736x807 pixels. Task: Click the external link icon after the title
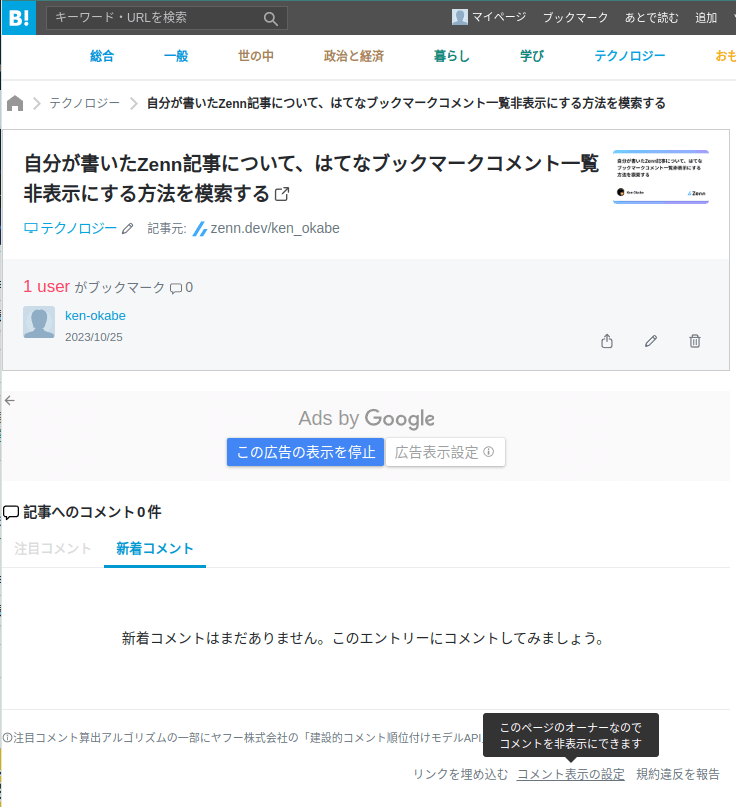282,194
